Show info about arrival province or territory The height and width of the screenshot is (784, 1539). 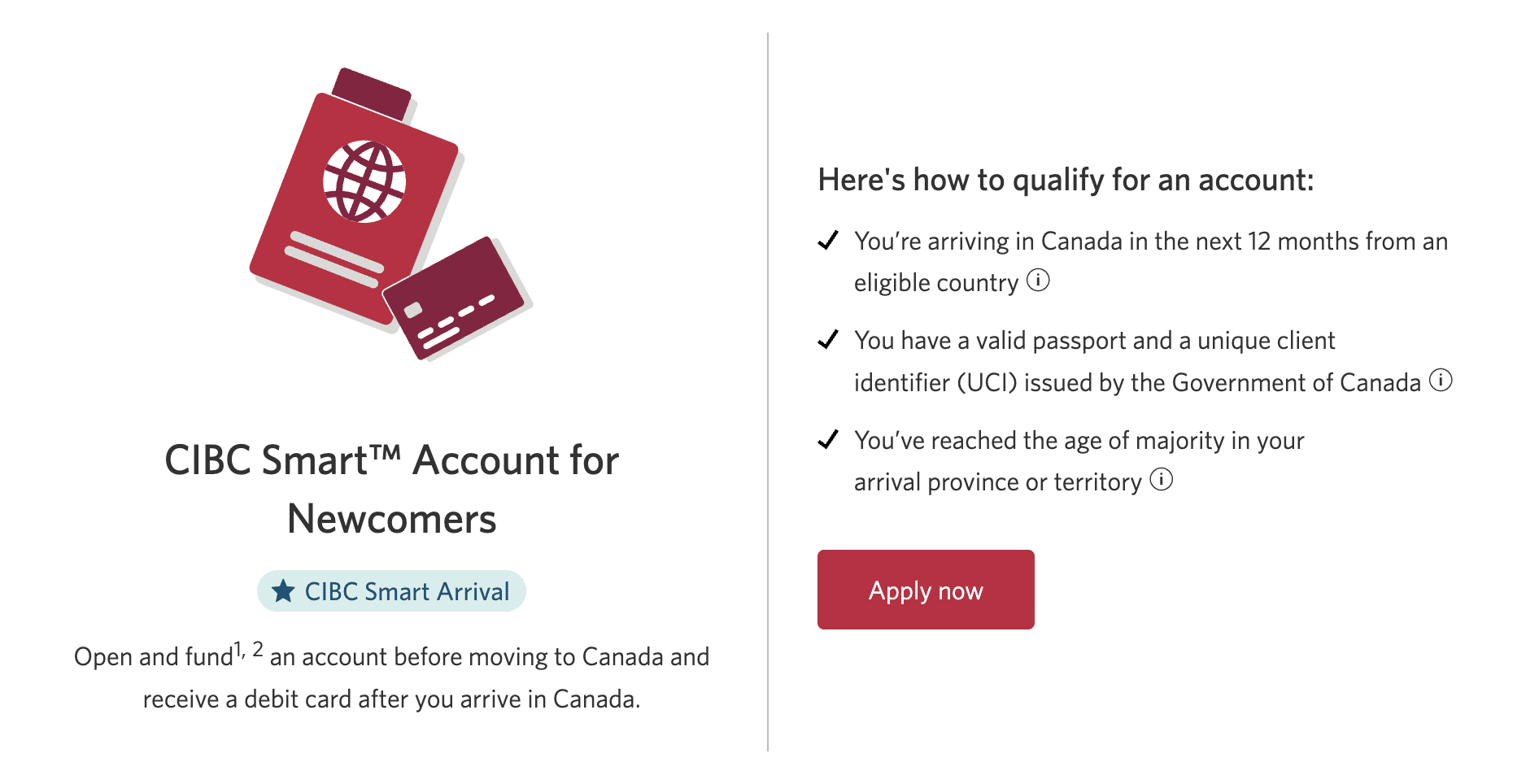tap(1162, 480)
